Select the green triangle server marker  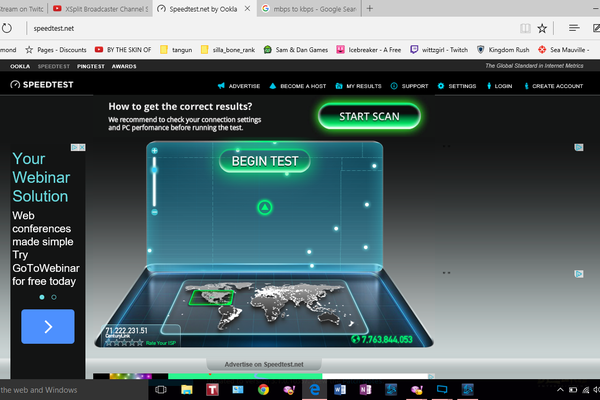tap(264, 207)
